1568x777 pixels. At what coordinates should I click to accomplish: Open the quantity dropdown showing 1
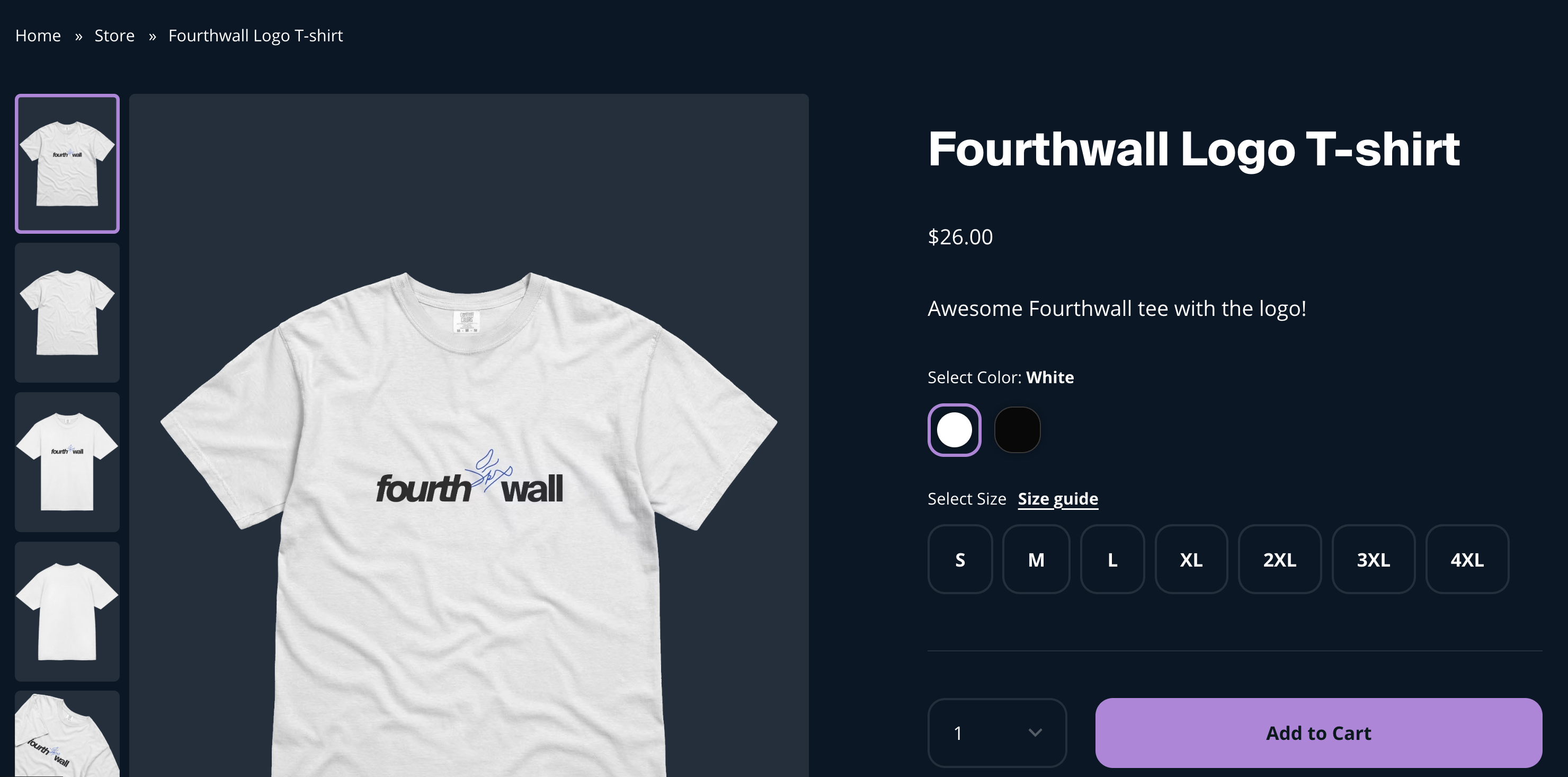(997, 732)
